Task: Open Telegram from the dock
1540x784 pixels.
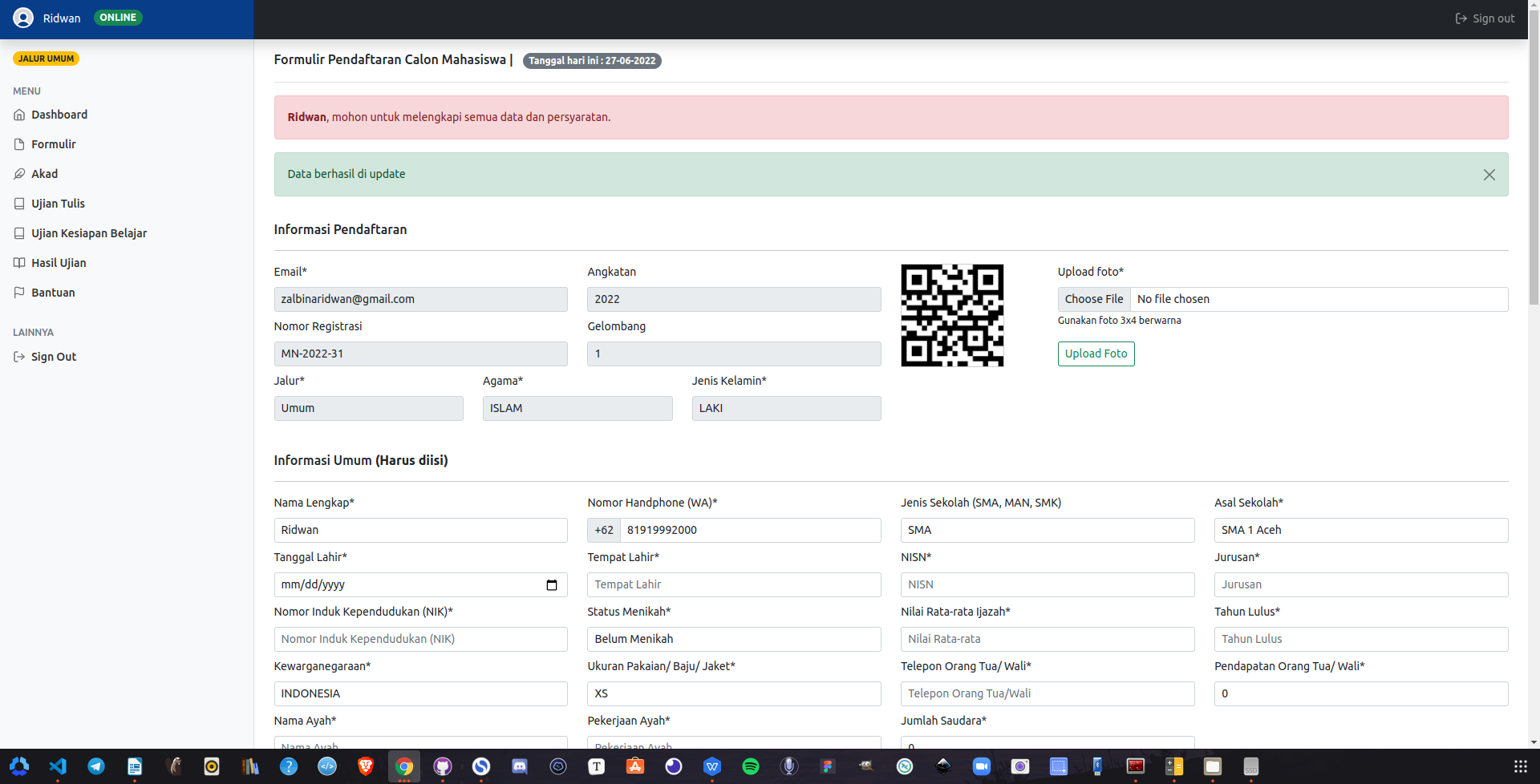Action: pyautogui.click(x=96, y=766)
